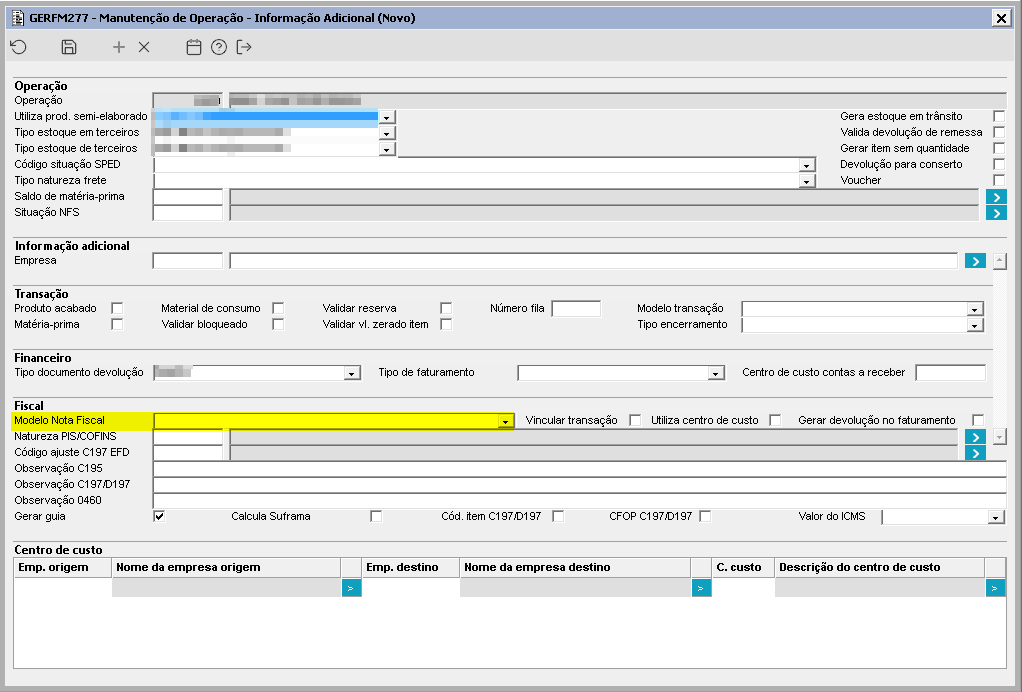Image resolution: width=1022 pixels, height=692 pixels.
Task: Delete record using the X toolbar icon
Action: click(x=144, y=47)
